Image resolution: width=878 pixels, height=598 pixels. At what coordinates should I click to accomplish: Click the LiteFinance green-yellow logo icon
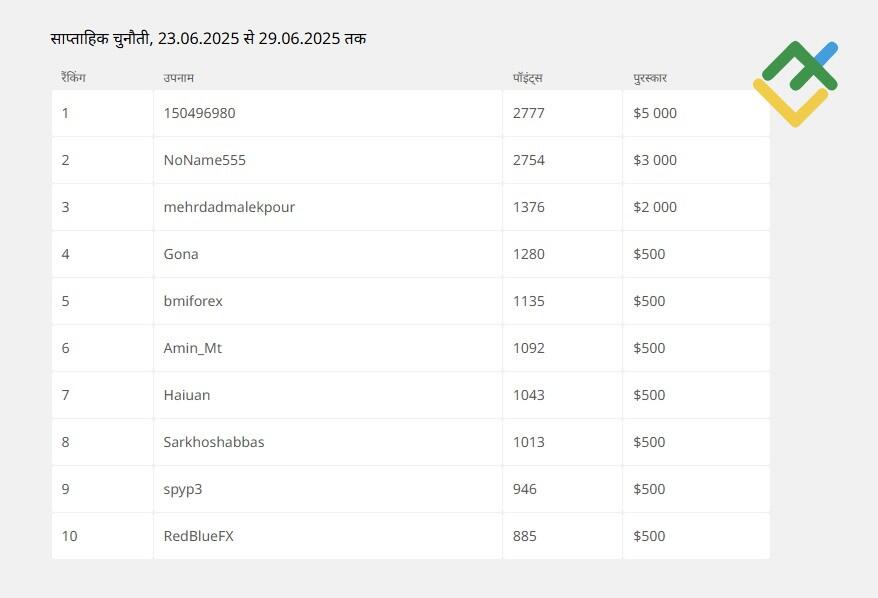[796, 84]
